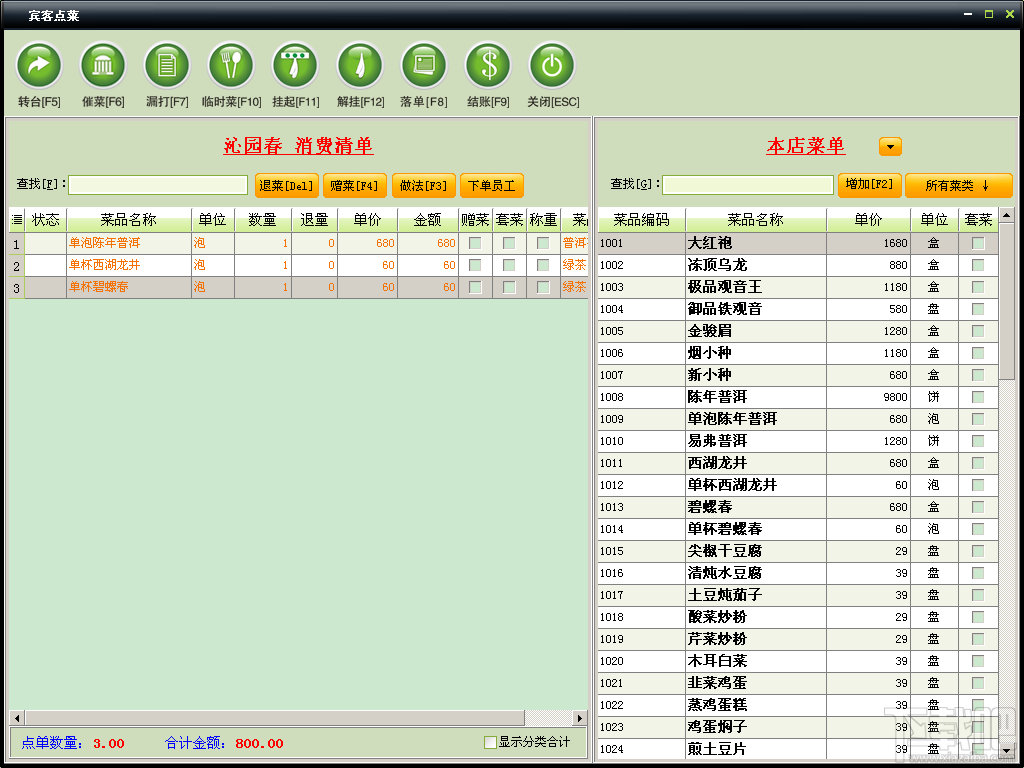The image size is (1024, 768).
Task: Open the 下单员工 selection
Action: pyautogui.click(x=490, y=185)
